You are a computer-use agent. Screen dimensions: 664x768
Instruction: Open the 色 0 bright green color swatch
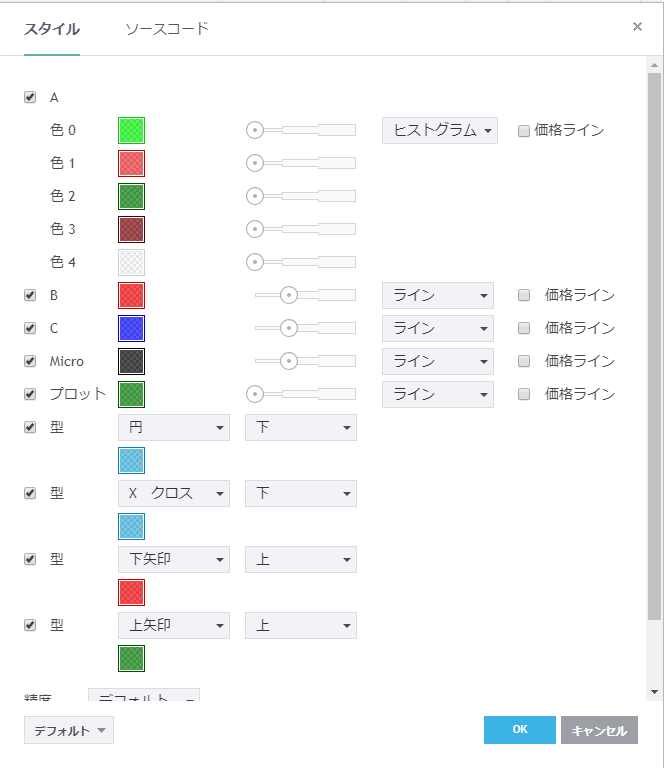[131, 130]
